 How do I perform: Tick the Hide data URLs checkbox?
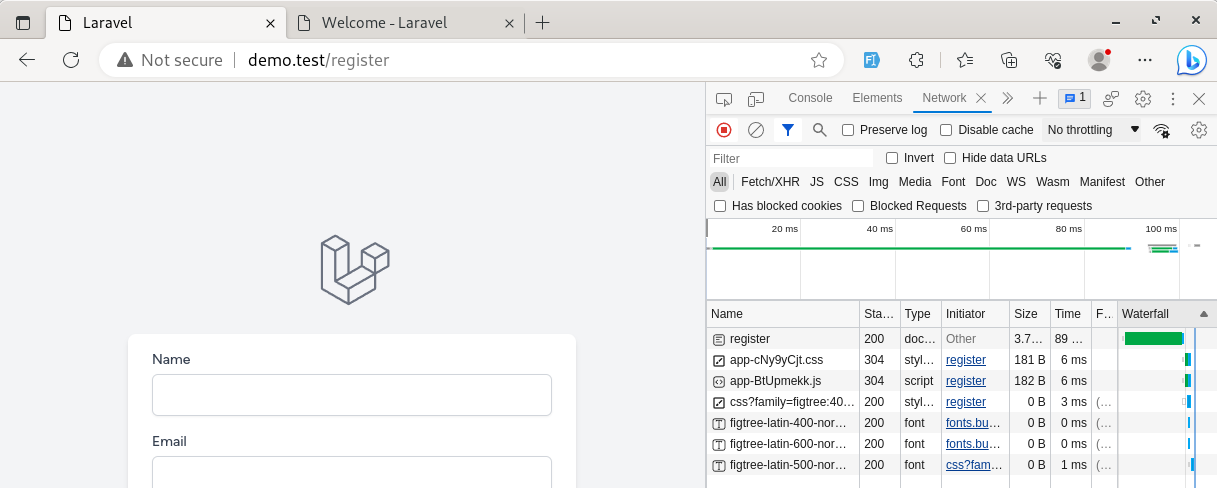tap(950, 158)
